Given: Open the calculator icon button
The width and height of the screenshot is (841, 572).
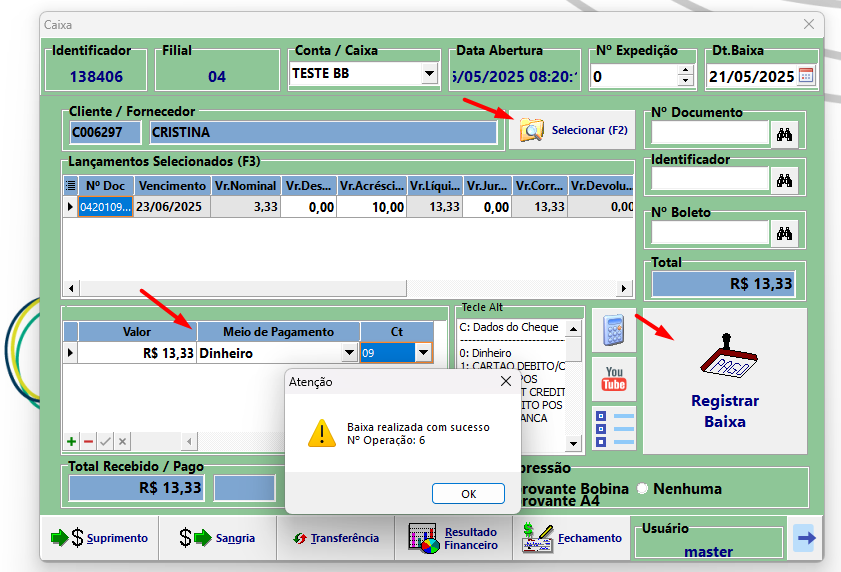Looking at the screenshot, I should click(x=614, y=329).
